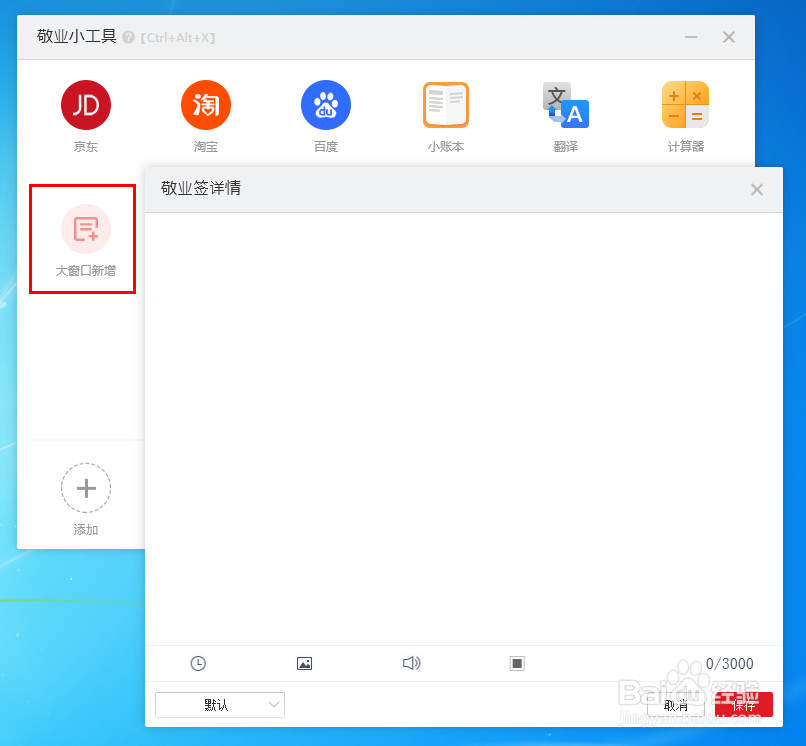Open the 翻译 translate tool icon
Viewport: 806px width, 746px height.
coord(566,105)
